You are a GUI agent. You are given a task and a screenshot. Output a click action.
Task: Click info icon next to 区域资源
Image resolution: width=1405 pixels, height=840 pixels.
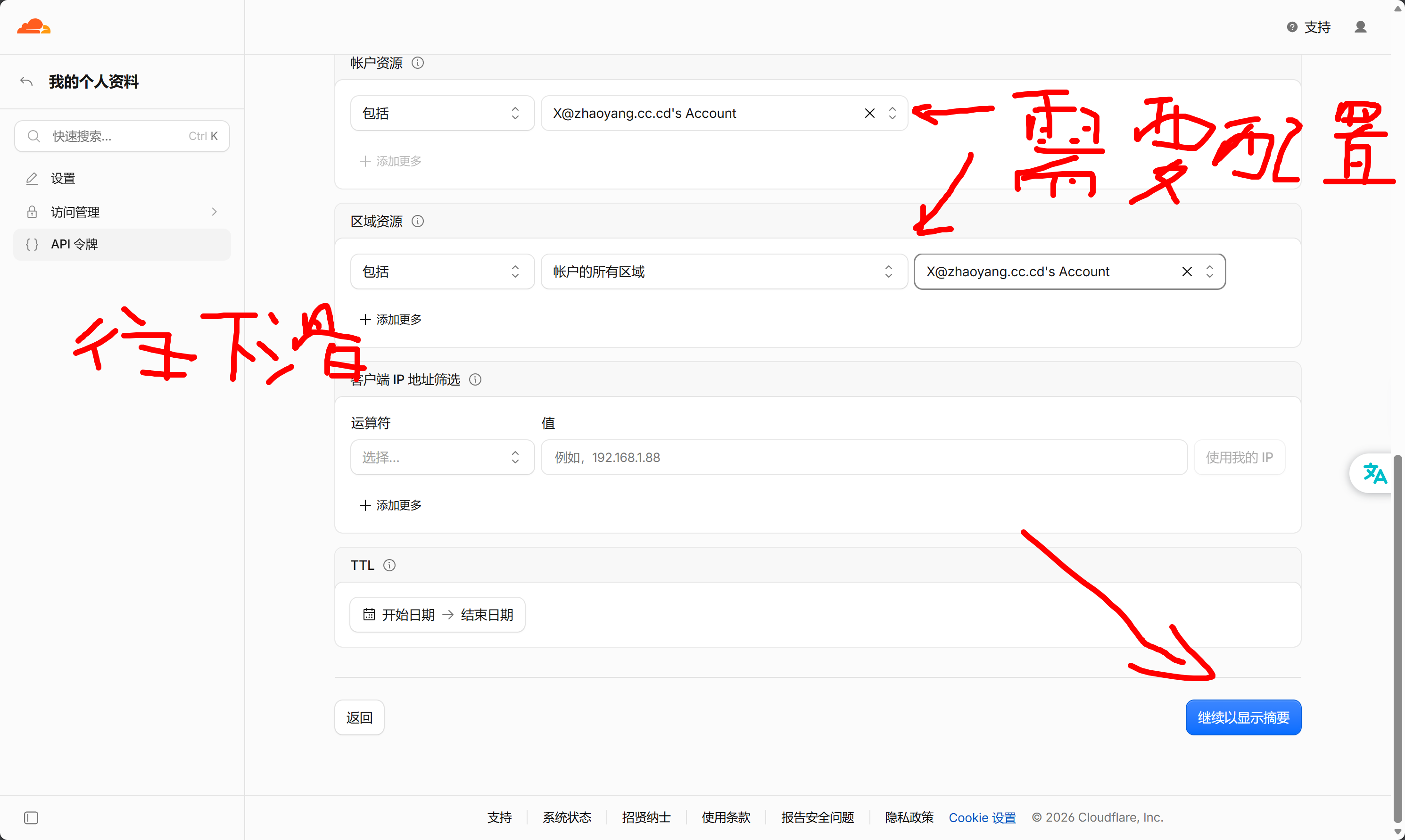[418, 222]
